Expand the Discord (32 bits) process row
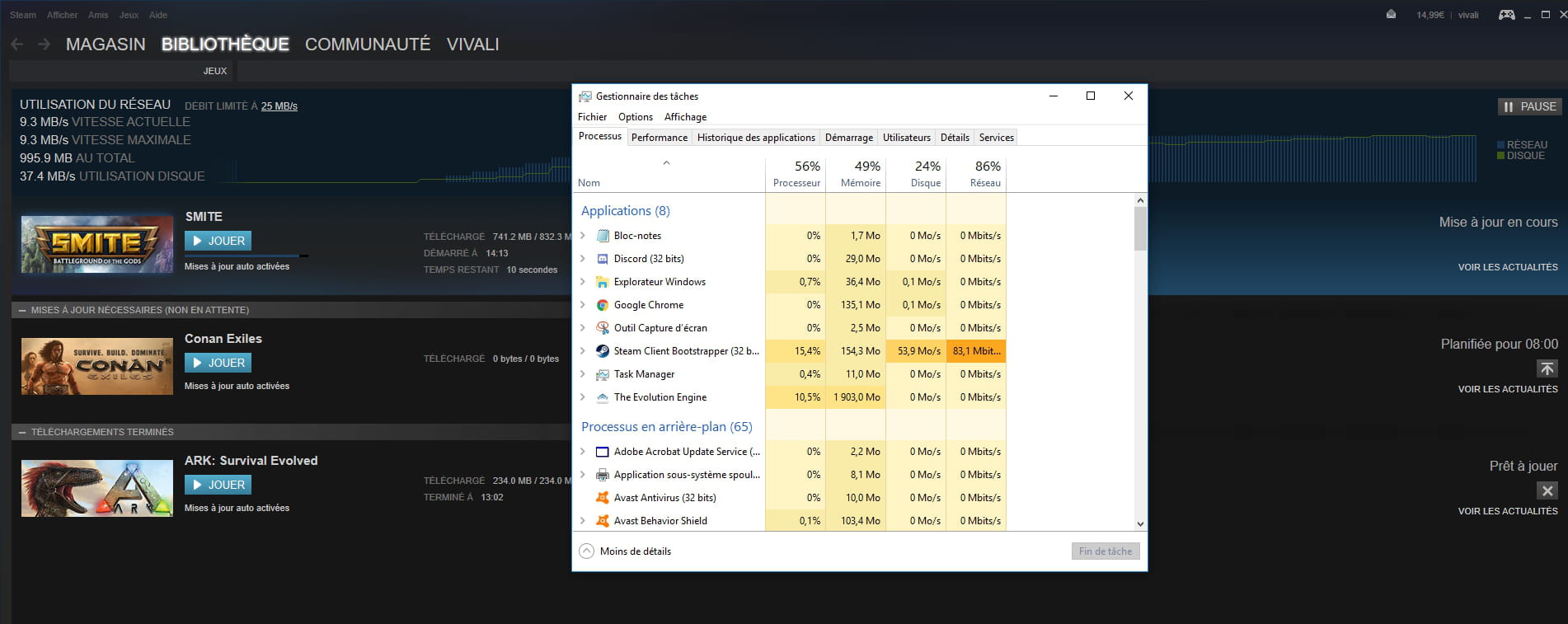 [x=583, y=259]
